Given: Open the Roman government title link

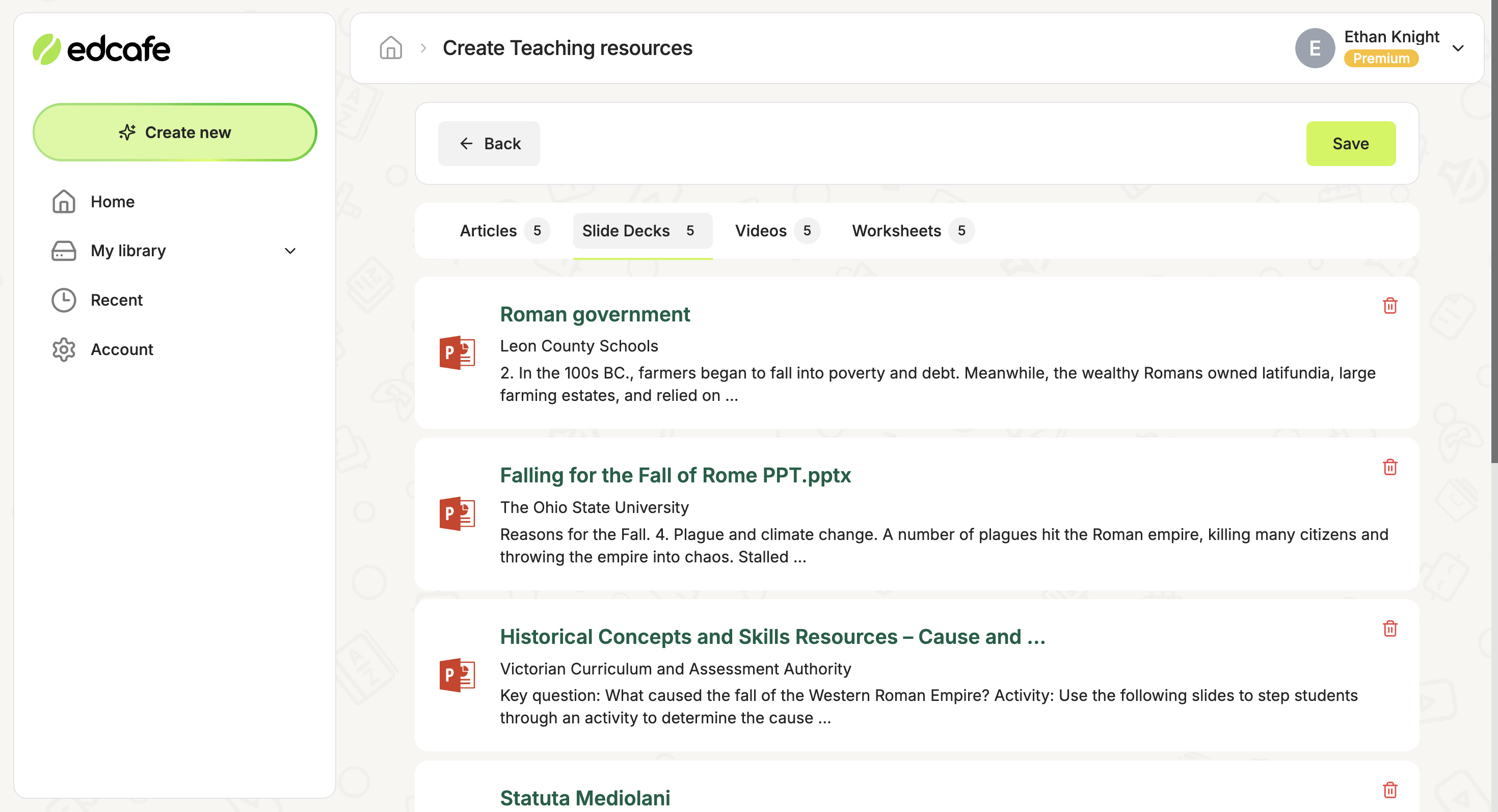Looking at the screenshot, I should [x=595, y=314].
